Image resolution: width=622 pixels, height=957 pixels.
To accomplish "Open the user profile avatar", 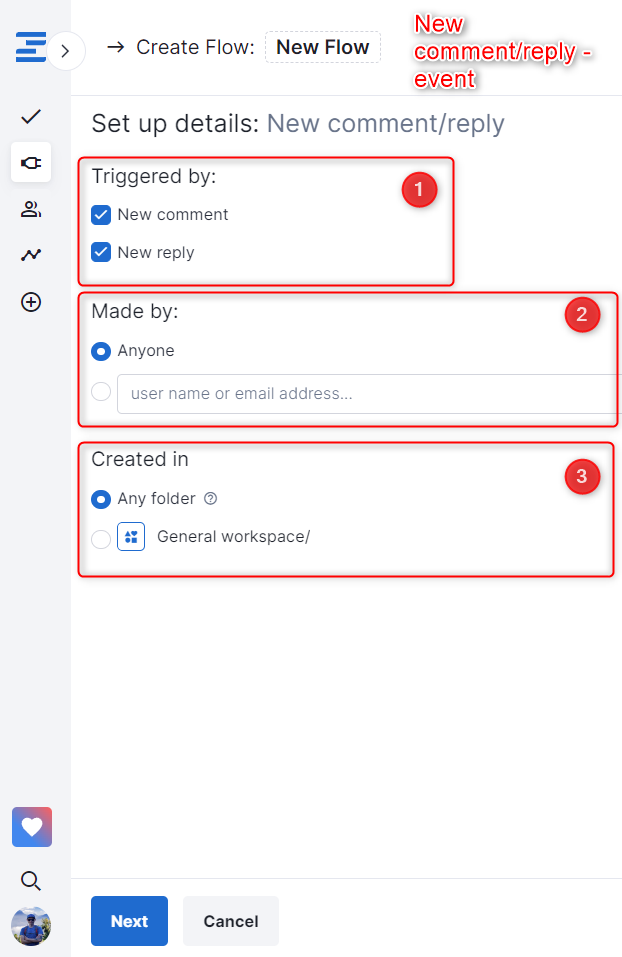I will tap(31, 926).
